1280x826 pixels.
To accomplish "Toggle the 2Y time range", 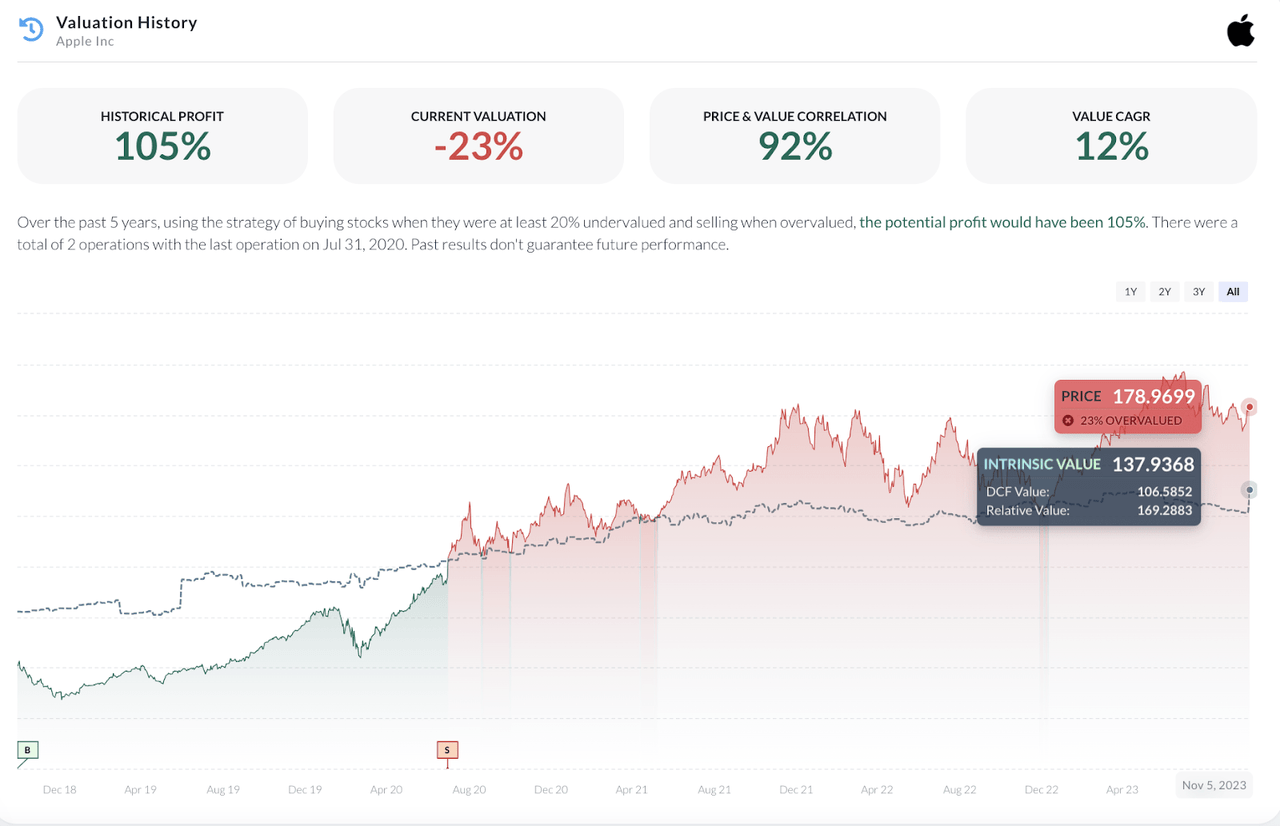I will pos(1164,291).
